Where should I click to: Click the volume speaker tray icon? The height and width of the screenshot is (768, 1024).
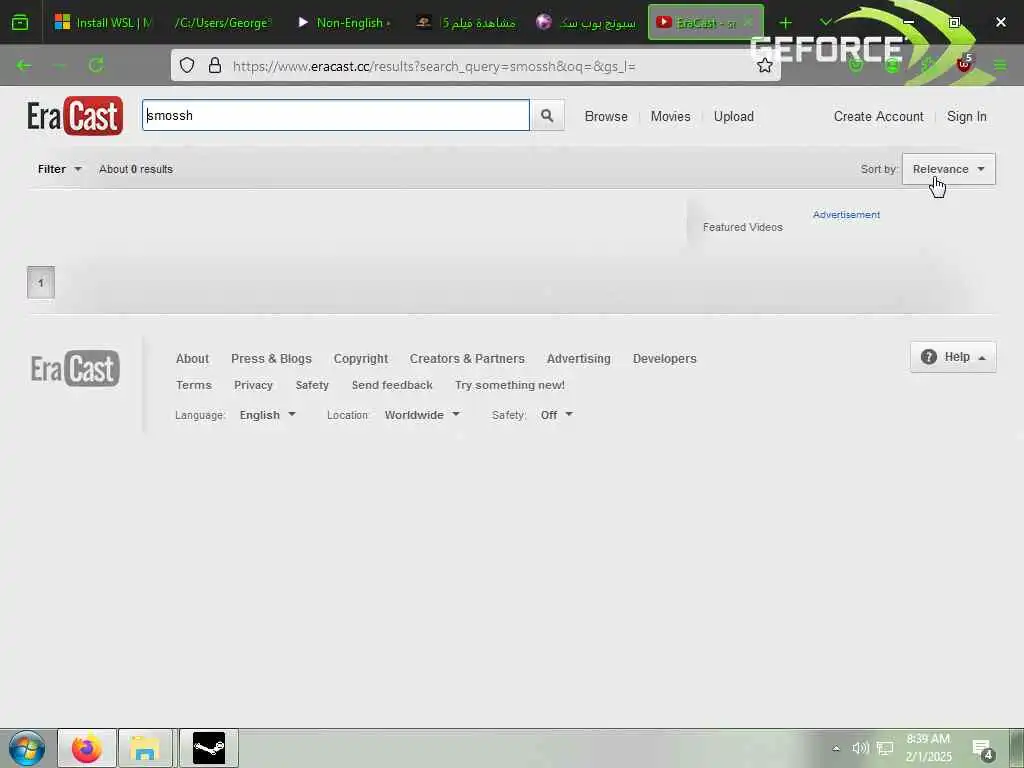click(x=860, y=748)
